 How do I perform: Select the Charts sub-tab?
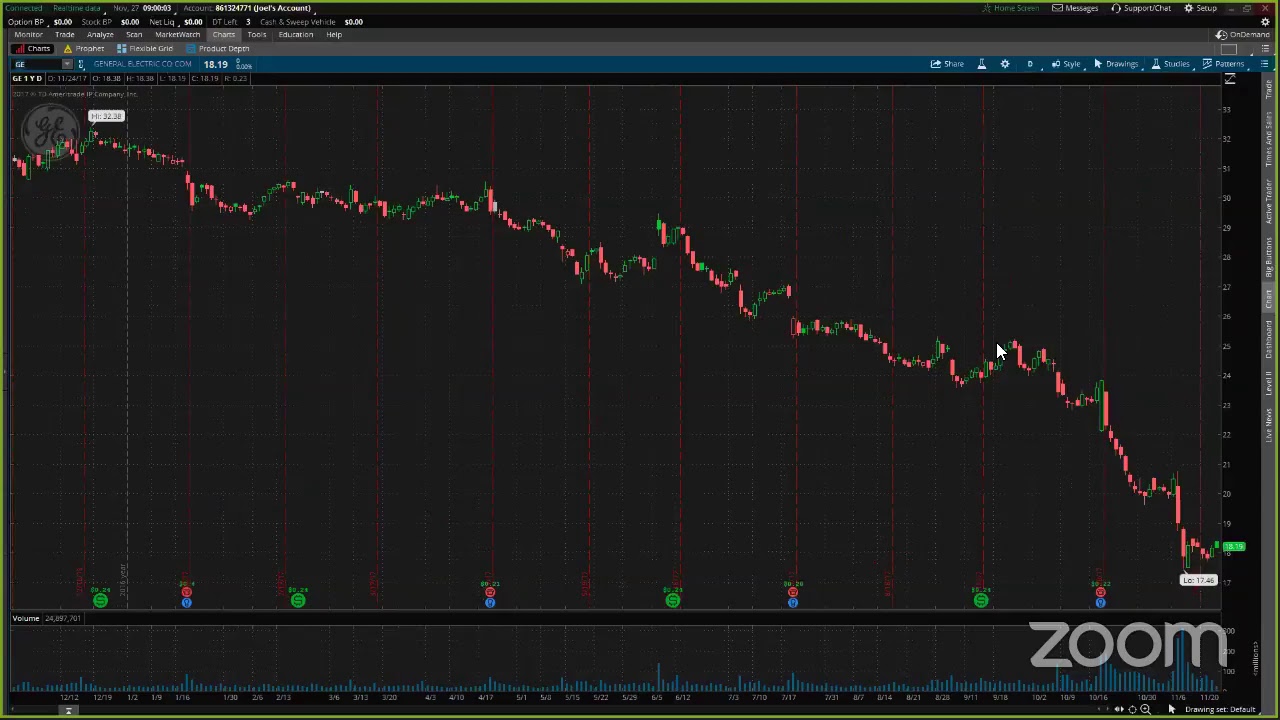[x=33, y=49]
